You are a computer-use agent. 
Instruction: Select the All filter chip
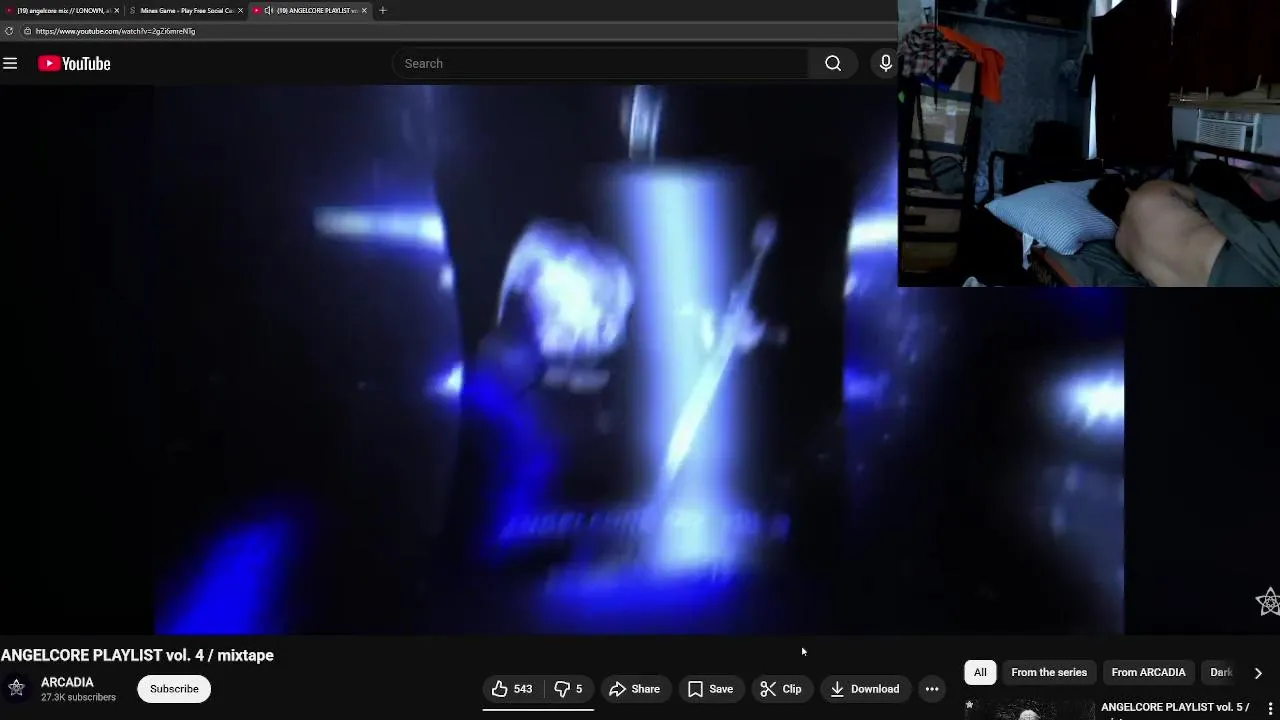tap(980, 672)
